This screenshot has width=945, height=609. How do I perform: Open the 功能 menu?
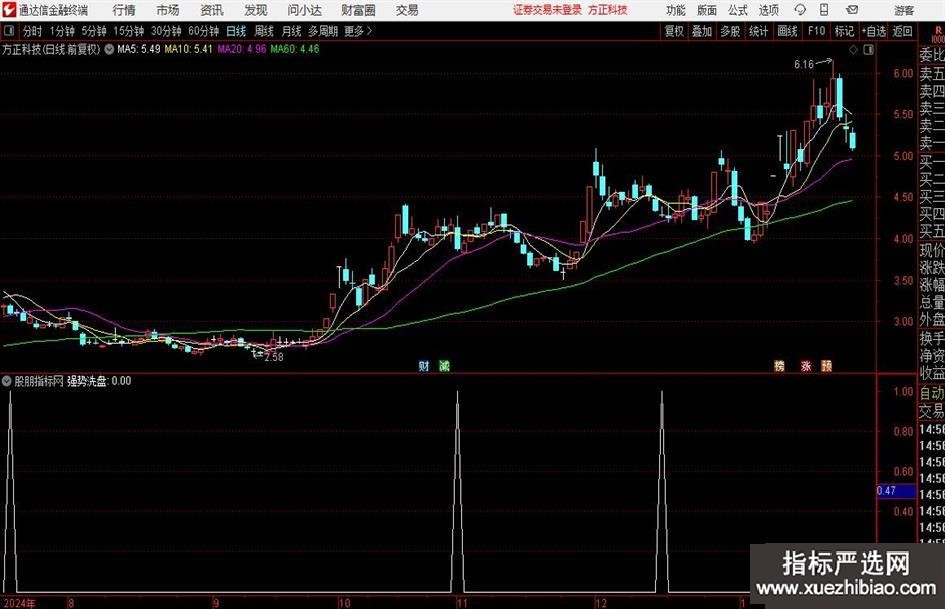click(x=676, y=10)
